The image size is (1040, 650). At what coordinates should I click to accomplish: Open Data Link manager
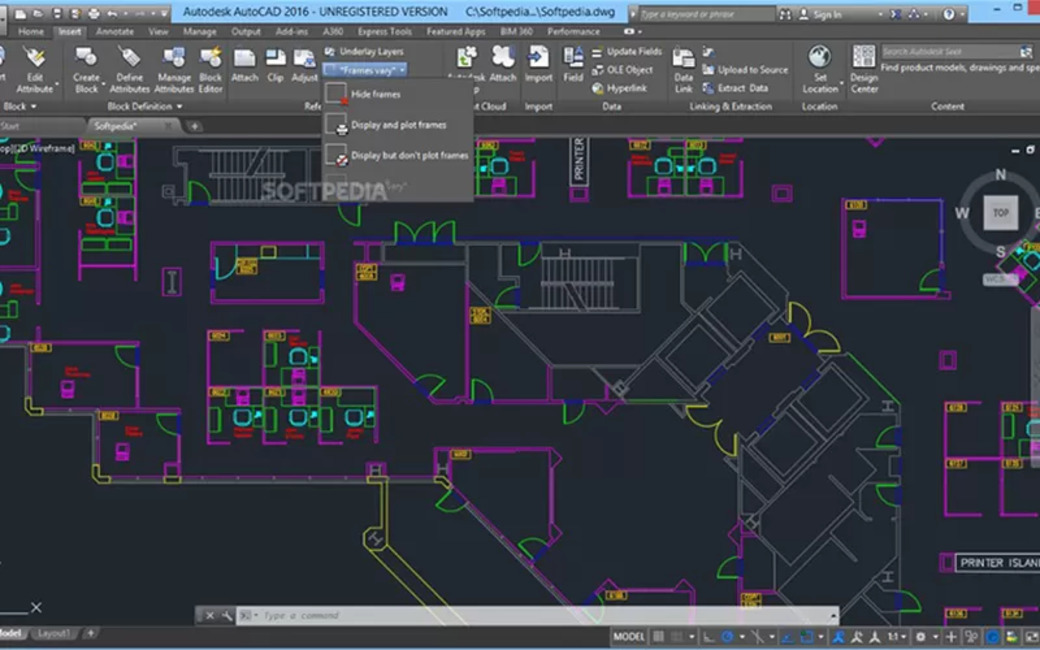(683, 70)
